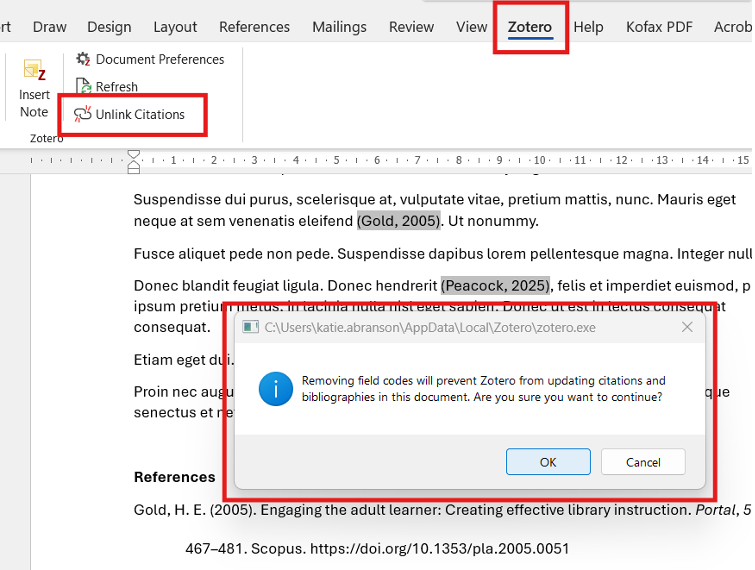Click the Insert Note icon
Screen dimensions: 755x570
34,72
